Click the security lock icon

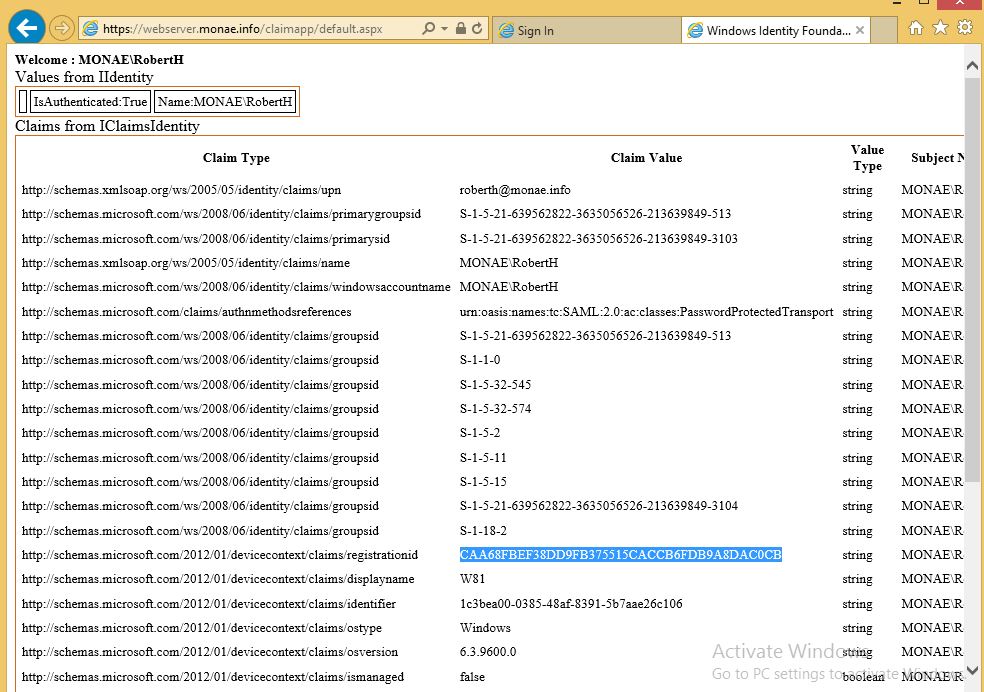coord(461,30)
